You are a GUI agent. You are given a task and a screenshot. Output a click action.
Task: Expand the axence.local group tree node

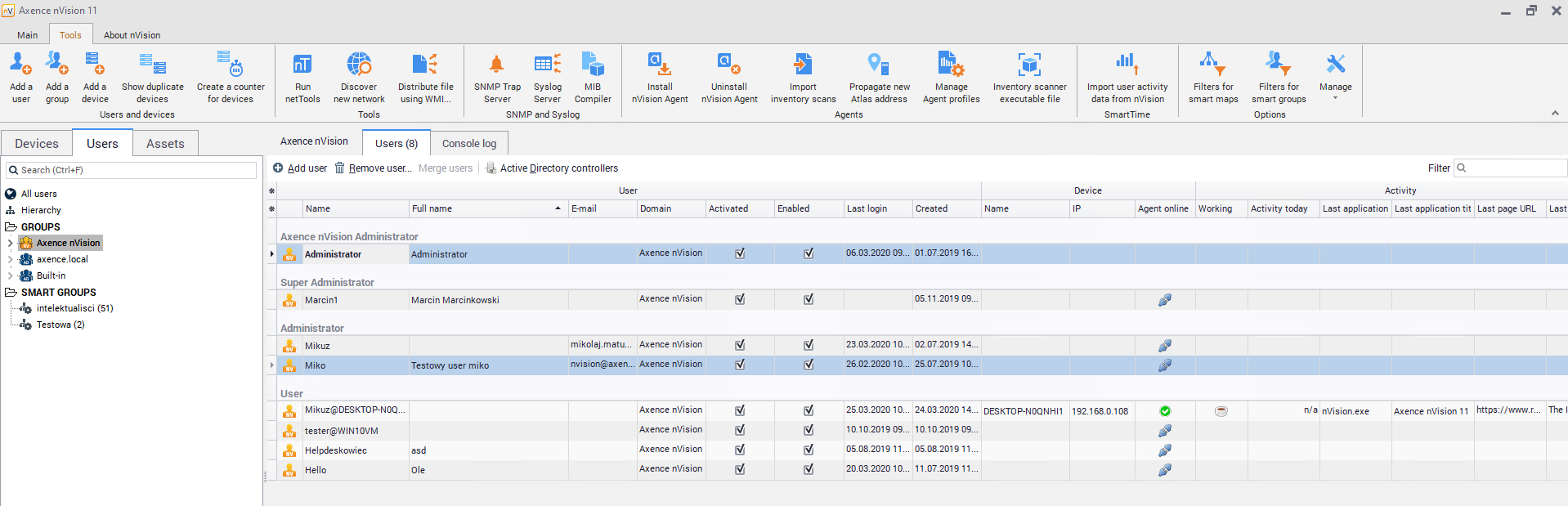[x=10, y=259]
